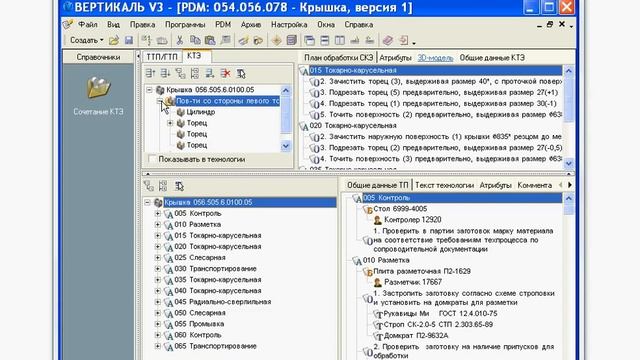Click the red X delete icon in the KTЭ toolbar
This screenshot has height=360, width=640.
point(225,73)
